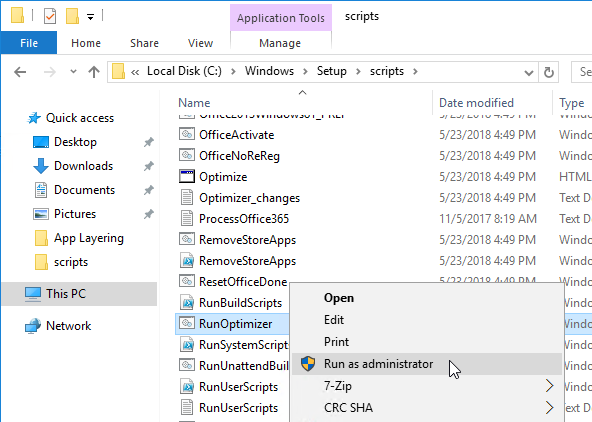Click the Properties checkmark icon in title bar
Screen dimensions: 592x422
(50, 16)
